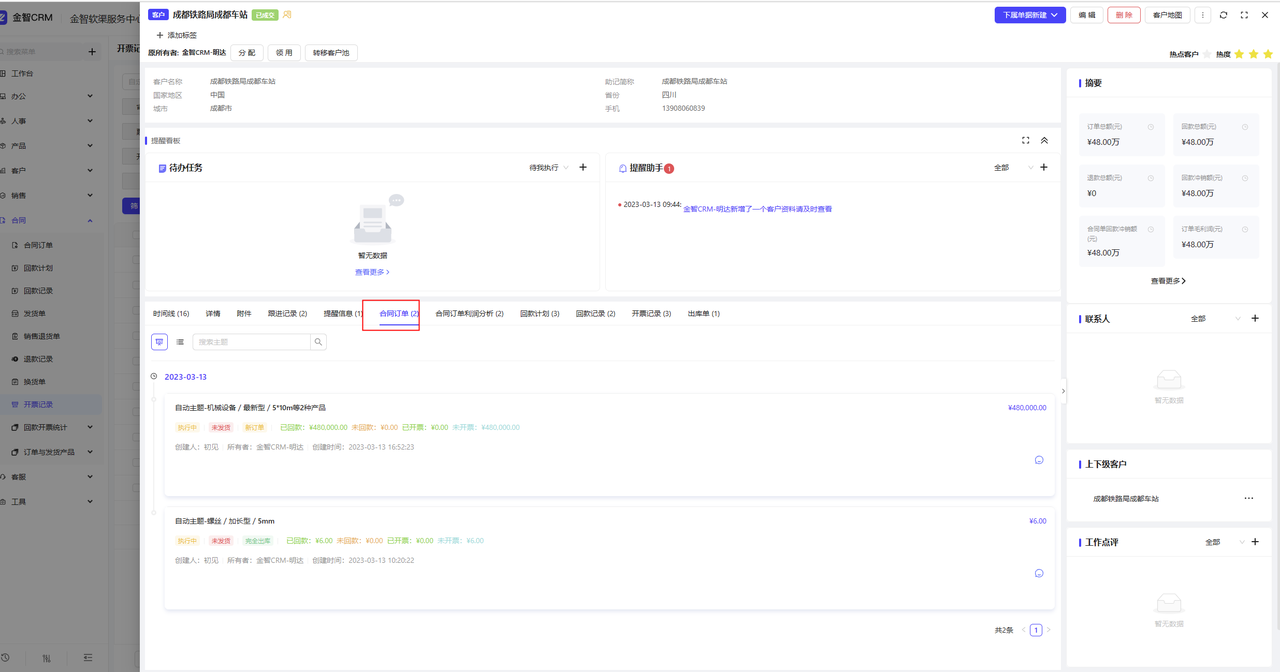Collapse the 提醒看板 panel with double chevron
Image resolution: width=1280 pixels, height=672 pixels.
click(x=1044, y=141)
